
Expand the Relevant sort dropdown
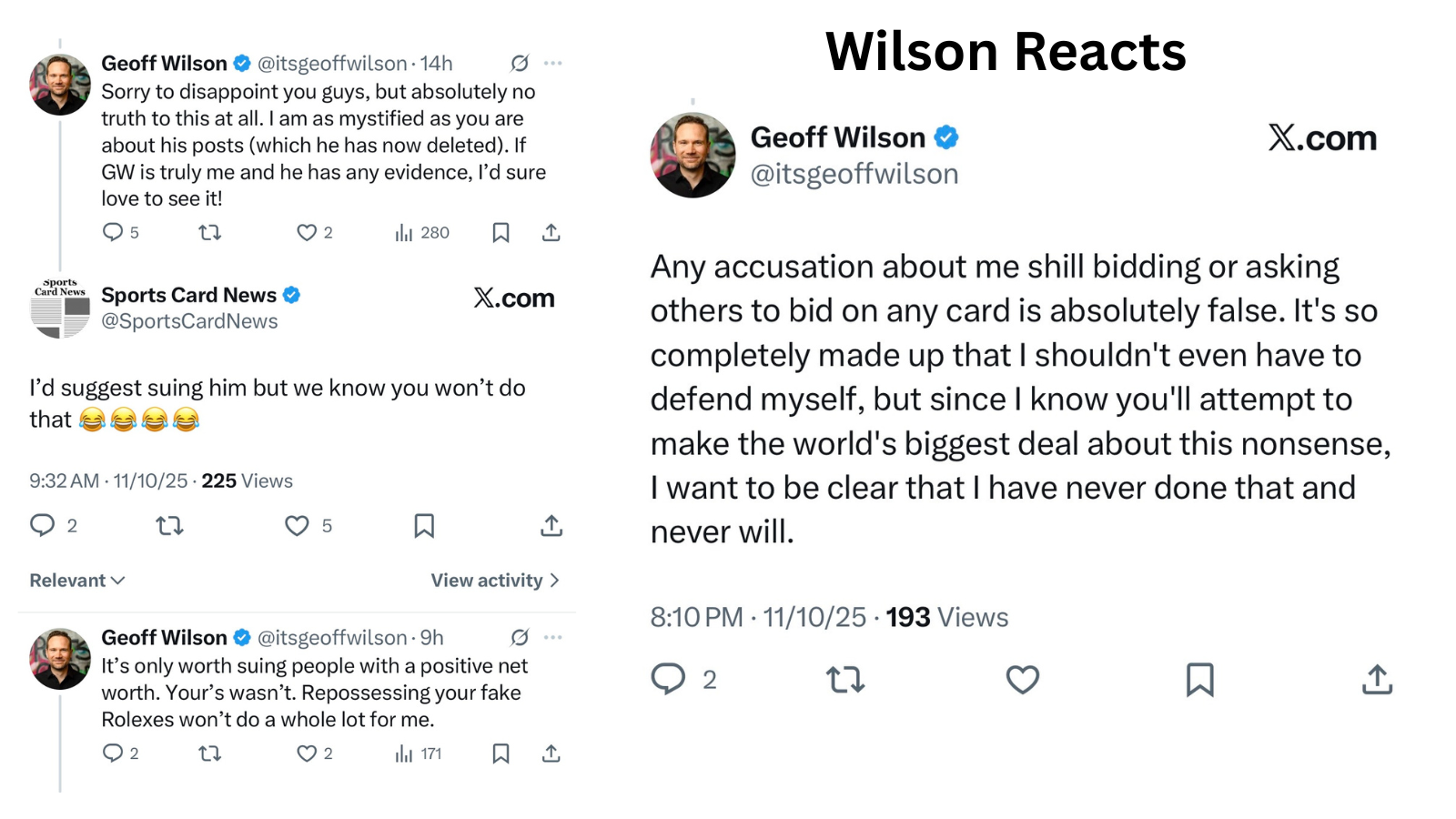pyautogui.click(x=77, y=581)
